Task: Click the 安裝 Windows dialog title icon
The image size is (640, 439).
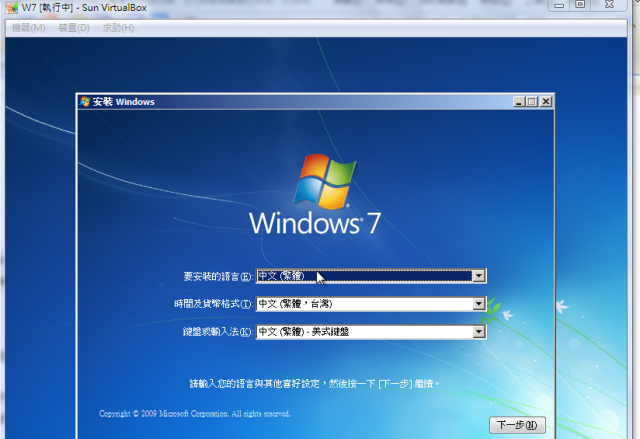Action: point(85,102)
